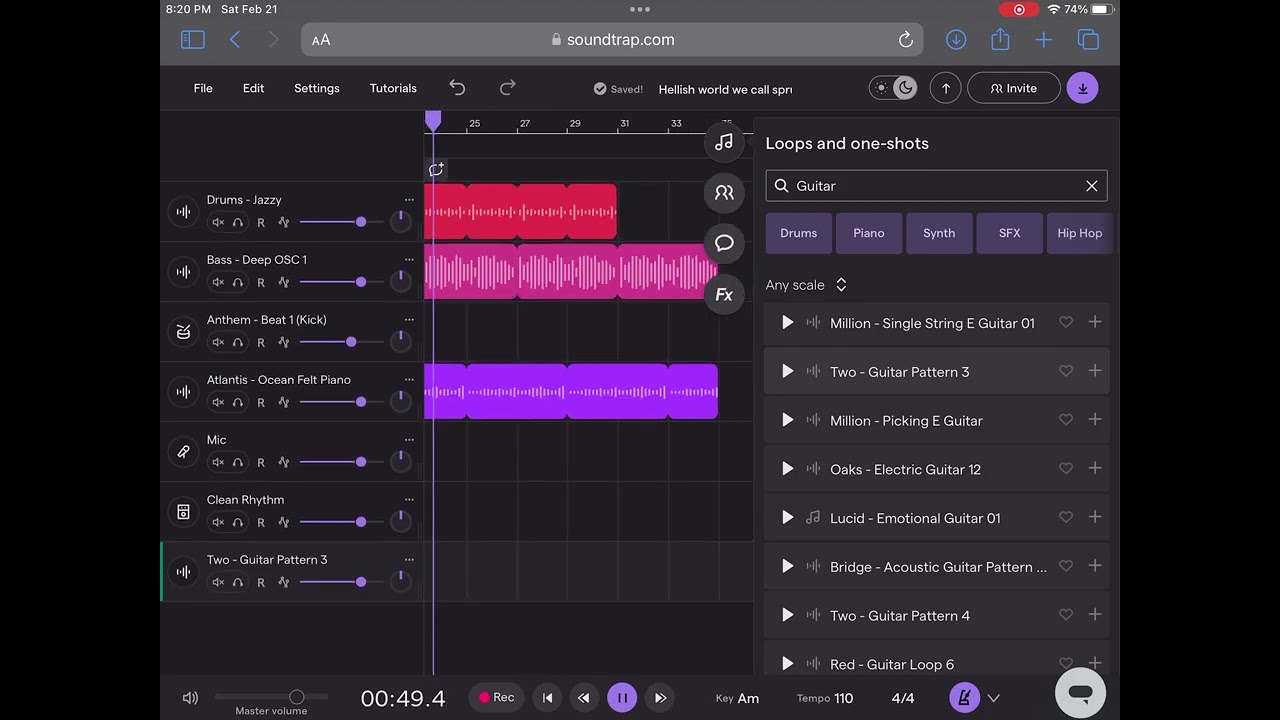
Task: Filter loops by Piano tag
Action: point(869,233)
